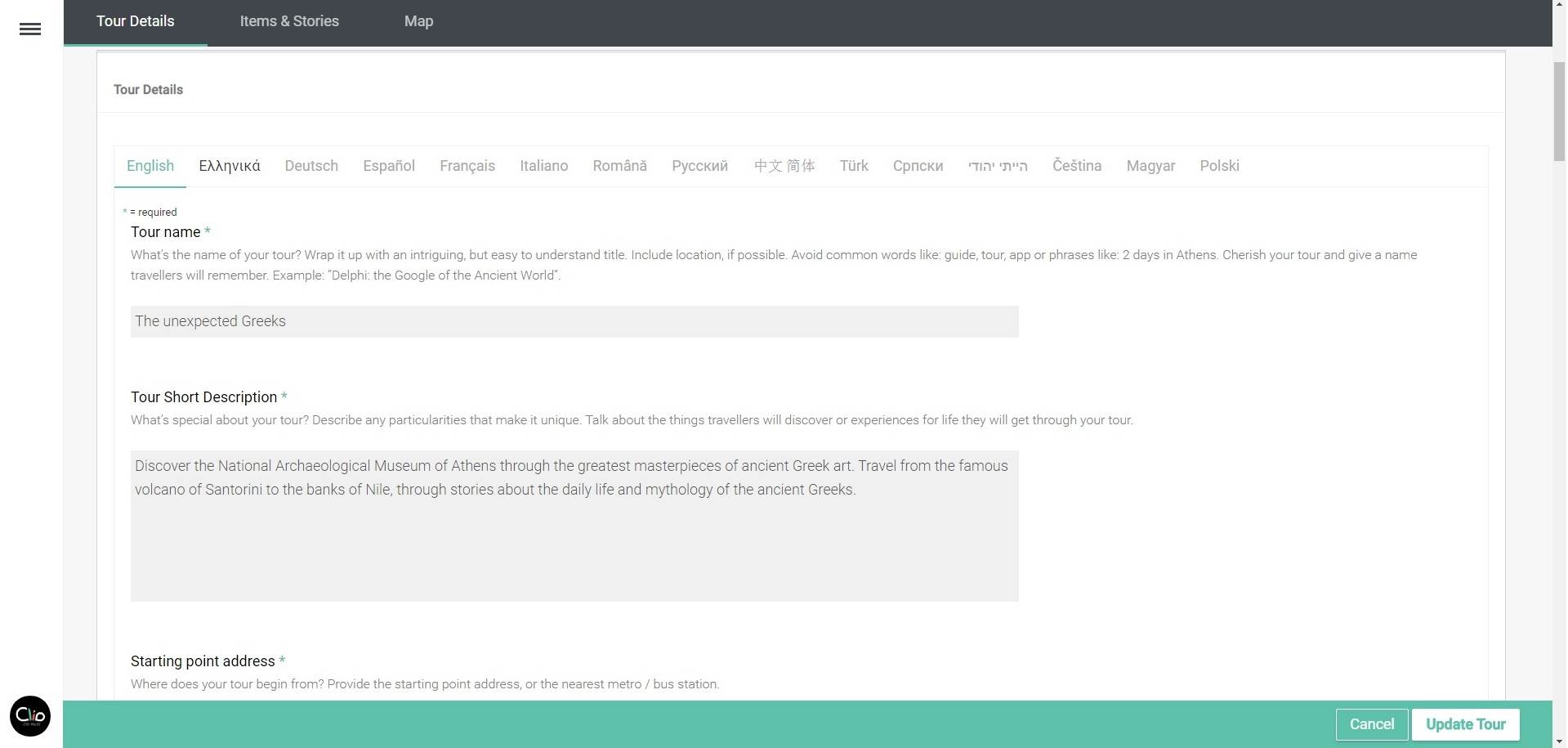Click the Tour name help paragraph

pyautogui.click(x=774, y=265)
